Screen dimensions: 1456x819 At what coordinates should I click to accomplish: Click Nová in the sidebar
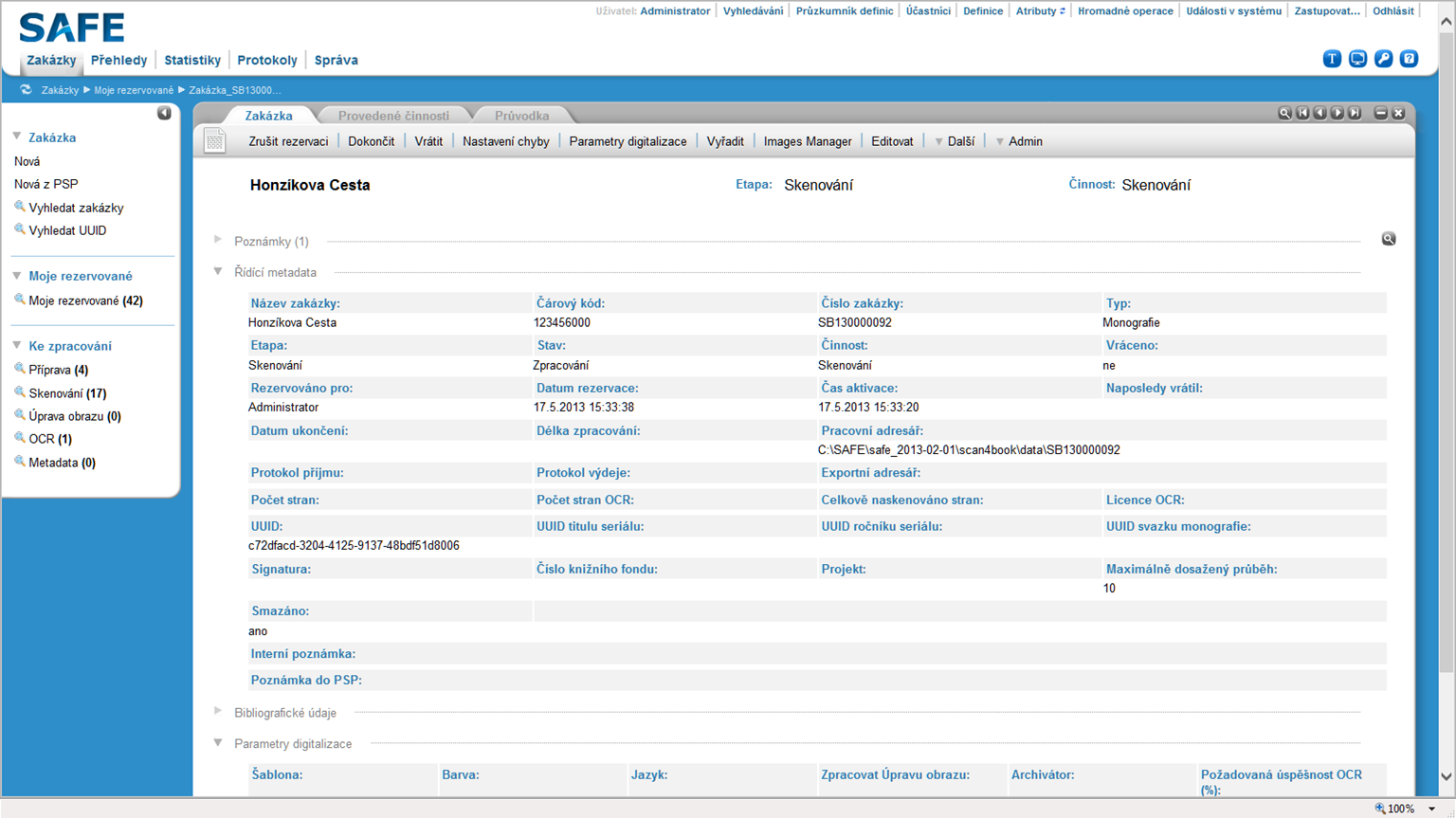(x=27, y=161)
